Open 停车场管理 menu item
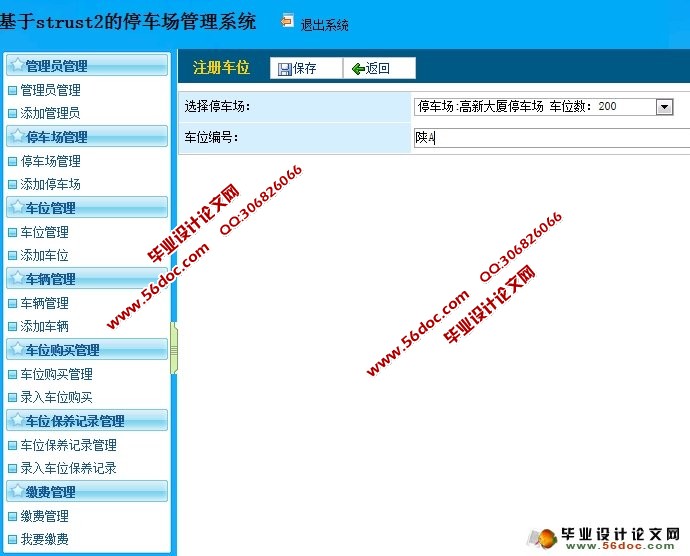The height and width of the screenshot is (556, 690). [x=51, y=161]
